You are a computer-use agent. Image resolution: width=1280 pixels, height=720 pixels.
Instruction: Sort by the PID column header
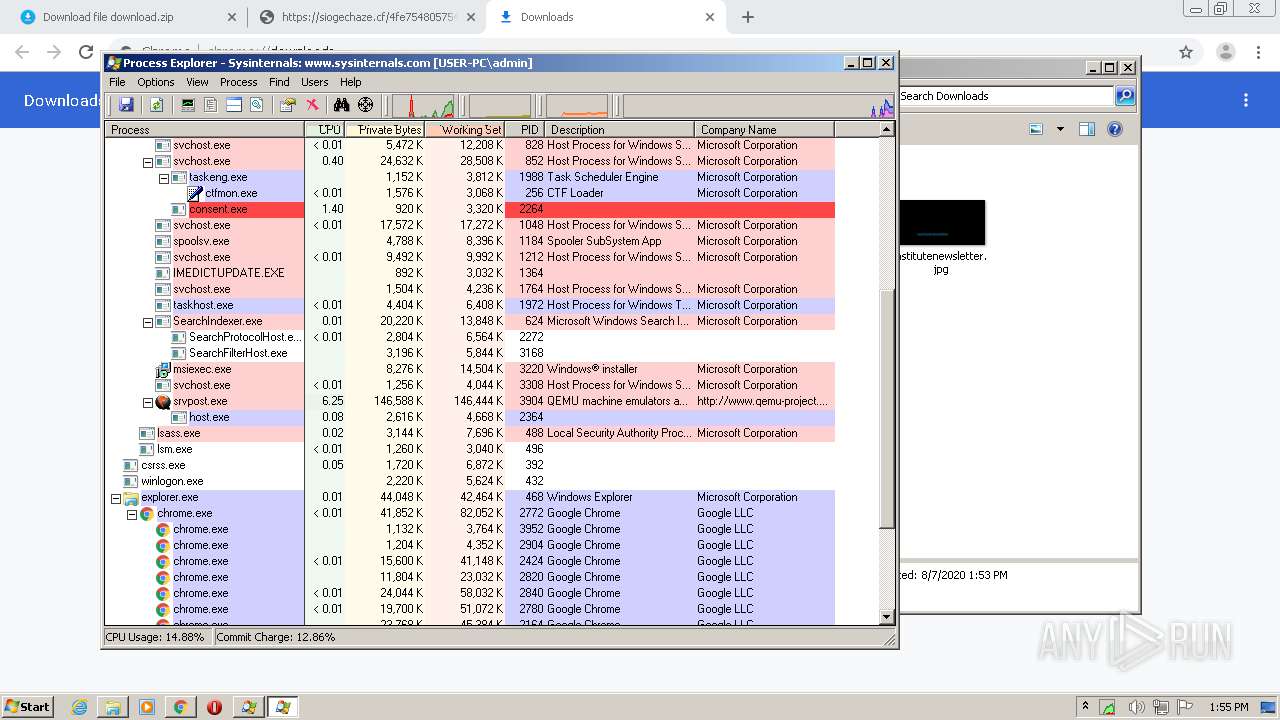point(525,129)
